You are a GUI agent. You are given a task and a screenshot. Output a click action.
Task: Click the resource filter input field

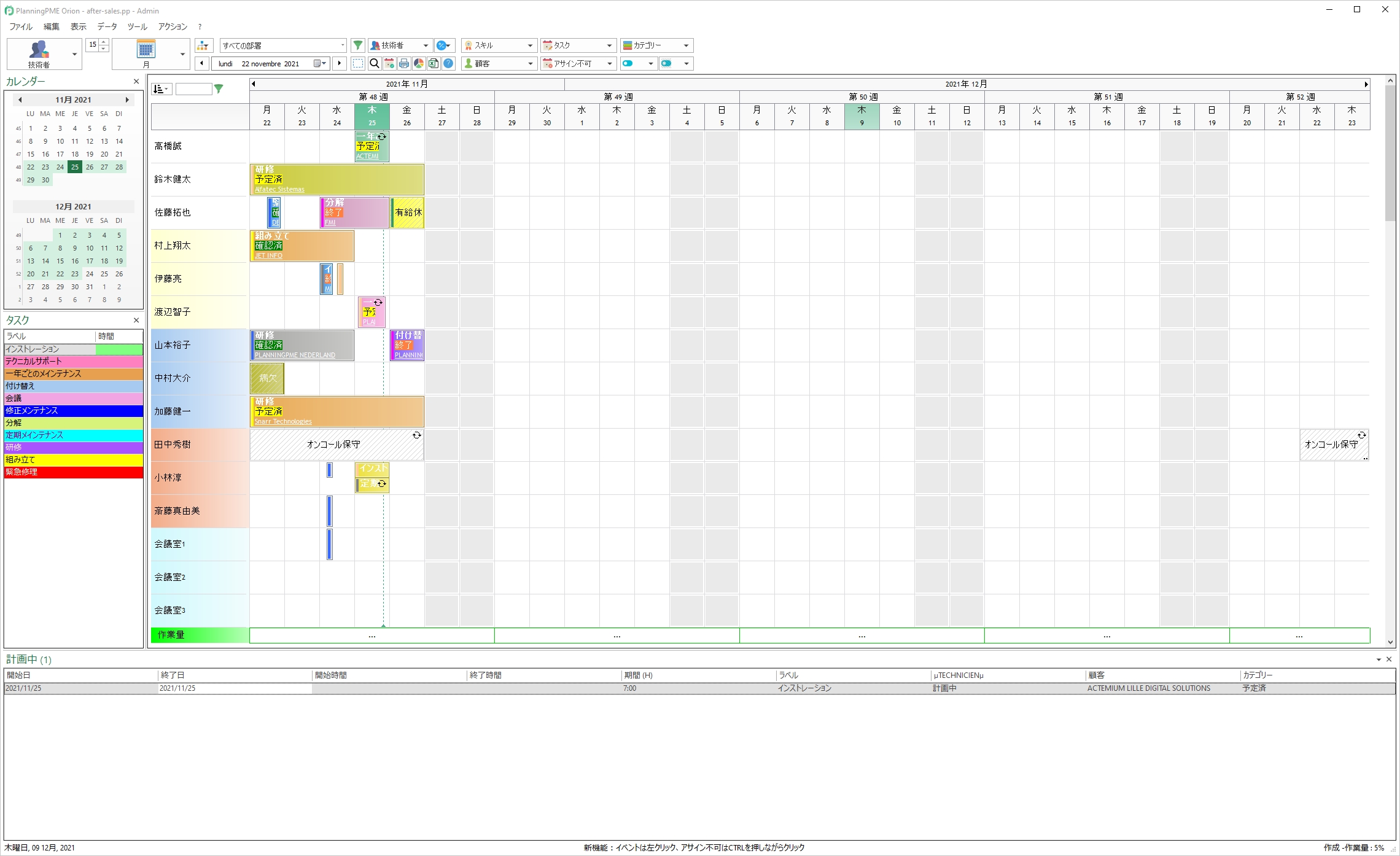(193, 89)
